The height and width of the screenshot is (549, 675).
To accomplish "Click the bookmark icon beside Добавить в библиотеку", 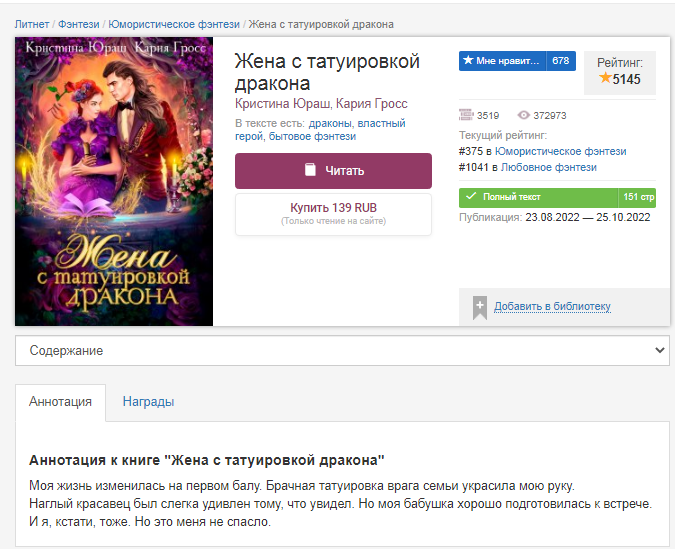I will [480, 307].
